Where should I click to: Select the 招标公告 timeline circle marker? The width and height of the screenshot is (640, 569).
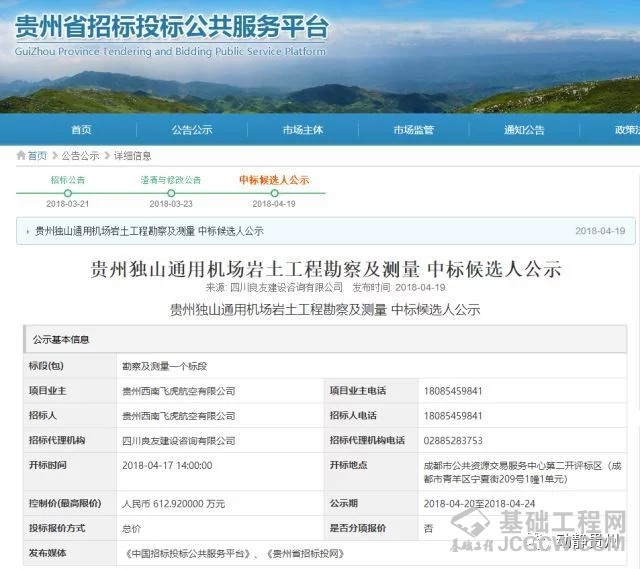(x=68, y=192)
